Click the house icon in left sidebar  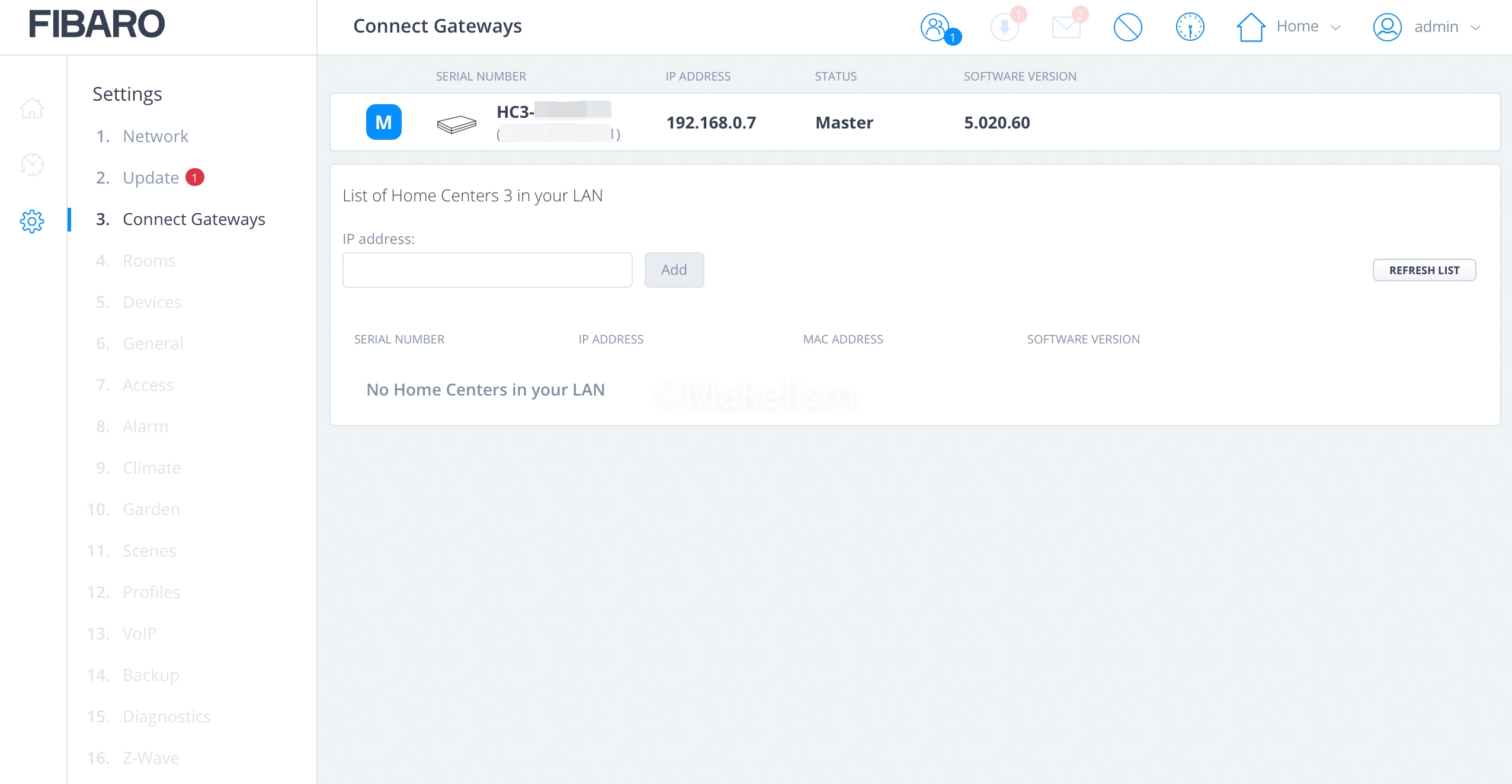point(32,108)
